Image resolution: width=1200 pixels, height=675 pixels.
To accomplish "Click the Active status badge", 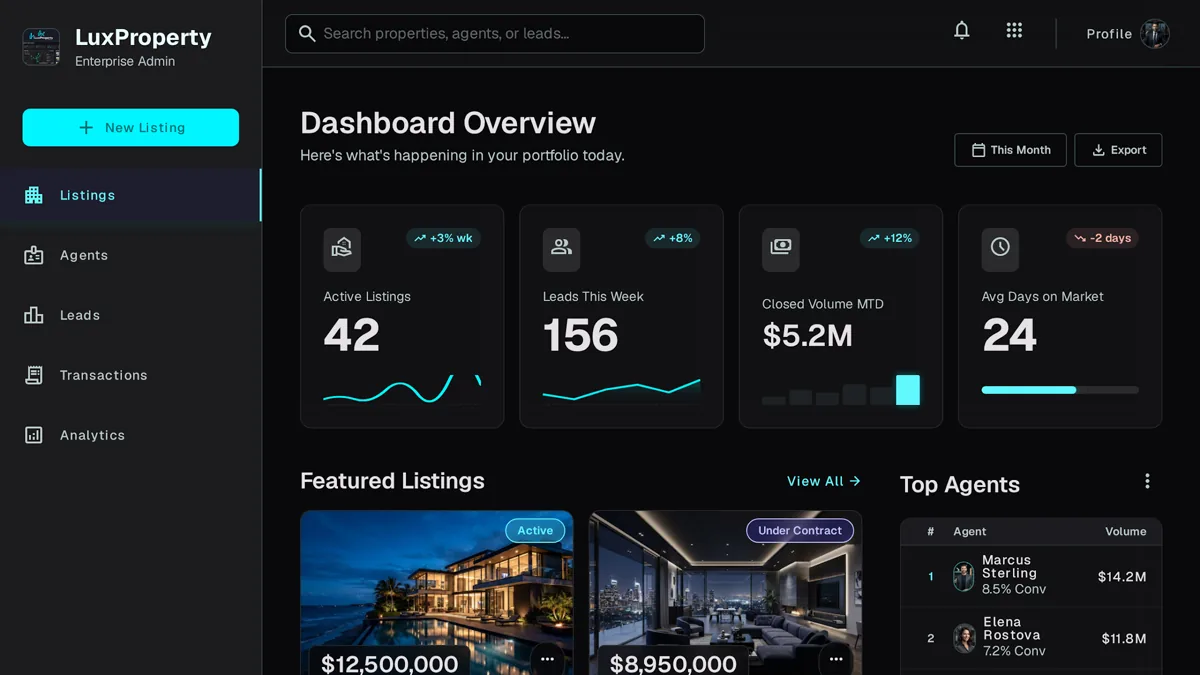I will [535, 531].
